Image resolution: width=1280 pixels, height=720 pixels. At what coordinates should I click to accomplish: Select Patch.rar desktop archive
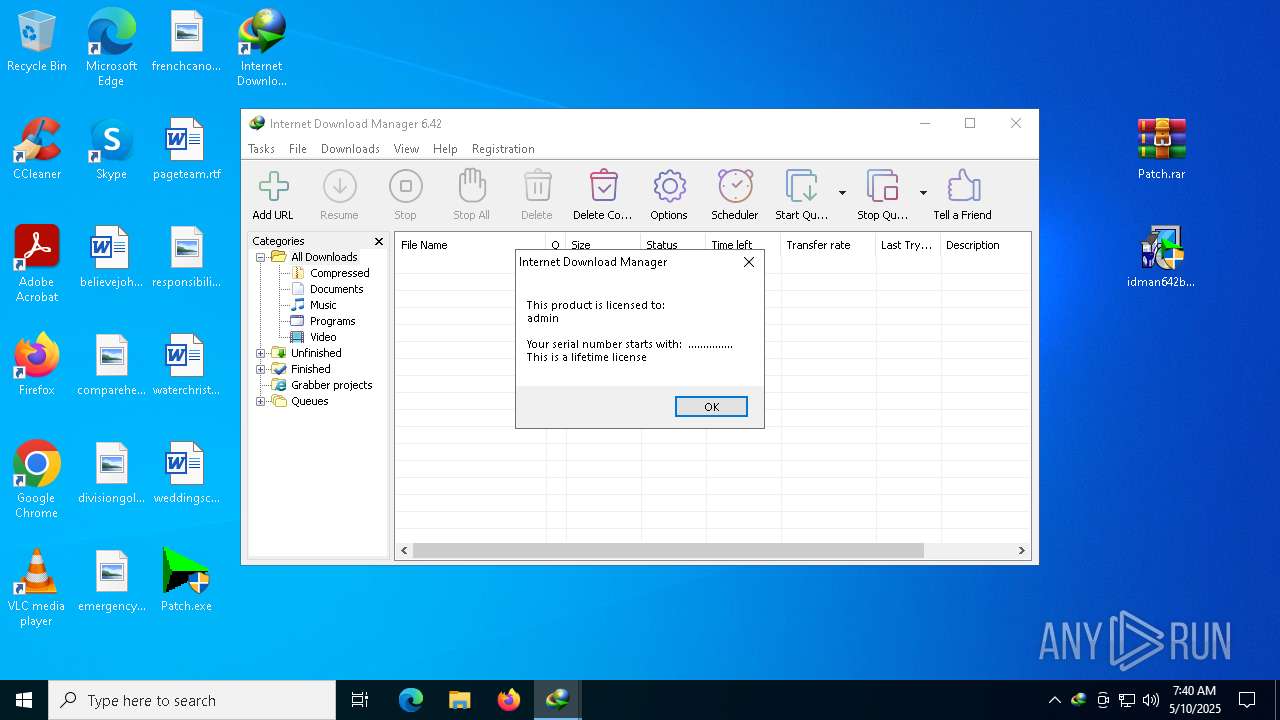pos(1161,149)
